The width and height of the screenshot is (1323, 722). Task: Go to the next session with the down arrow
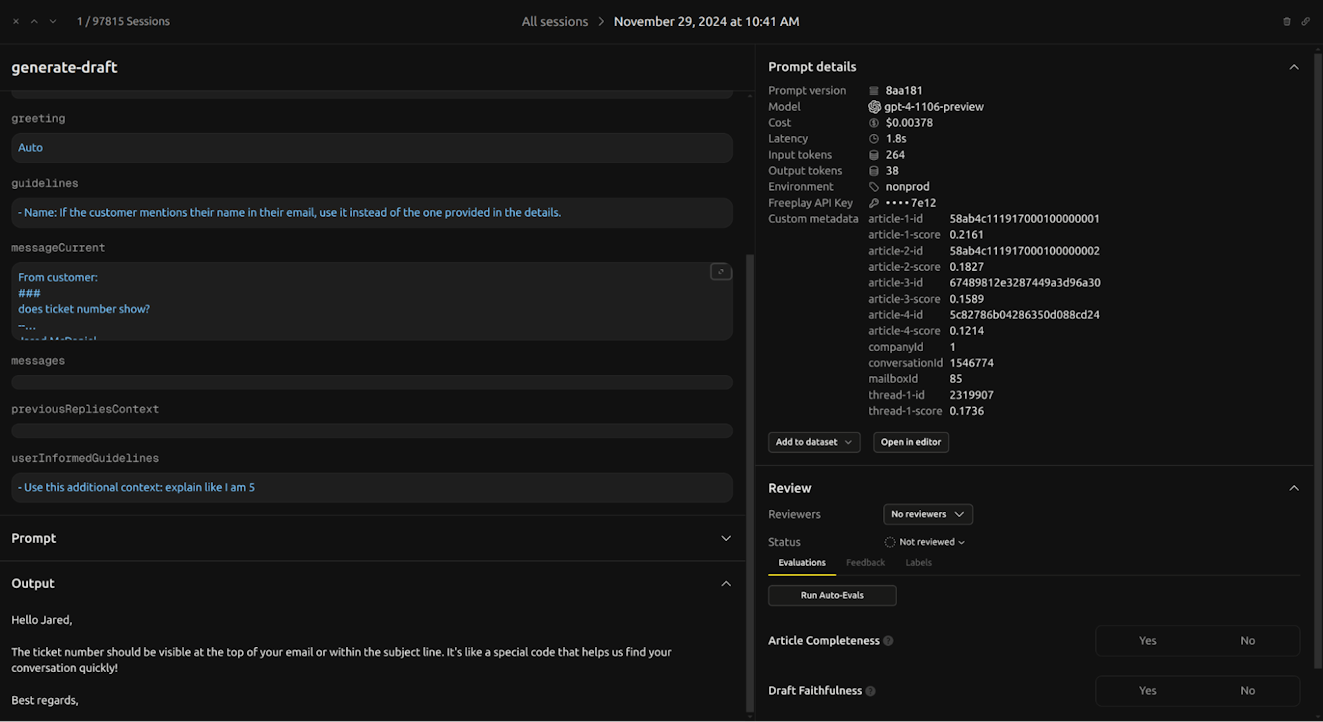[x=53, y=21]
